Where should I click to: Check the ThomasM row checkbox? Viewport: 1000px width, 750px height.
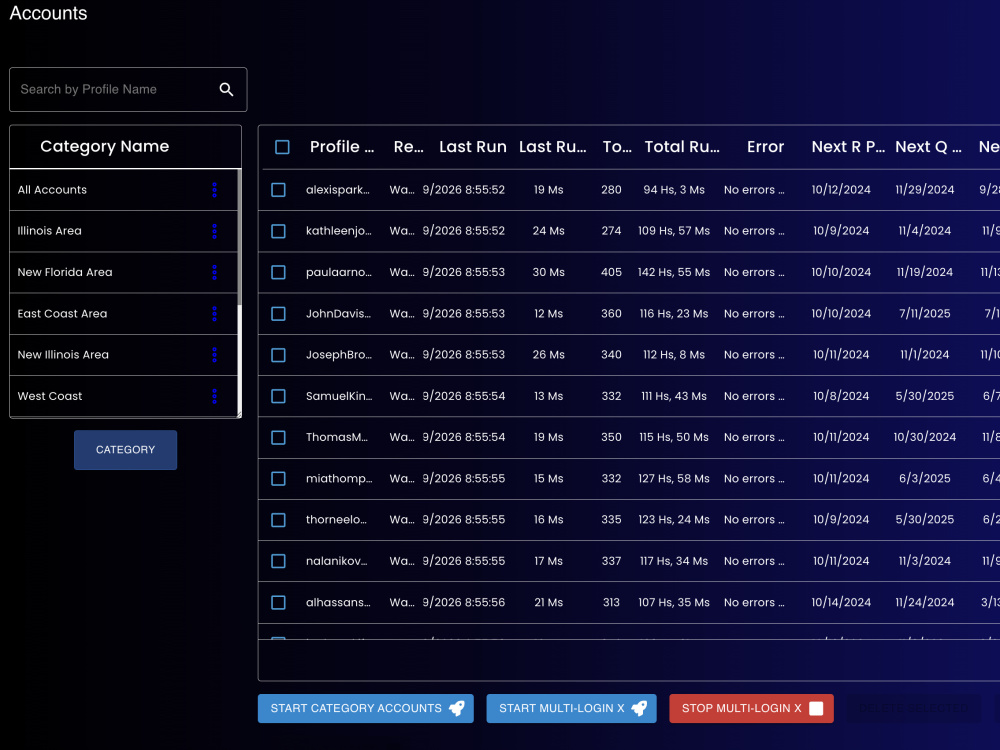tap(278, 437)
